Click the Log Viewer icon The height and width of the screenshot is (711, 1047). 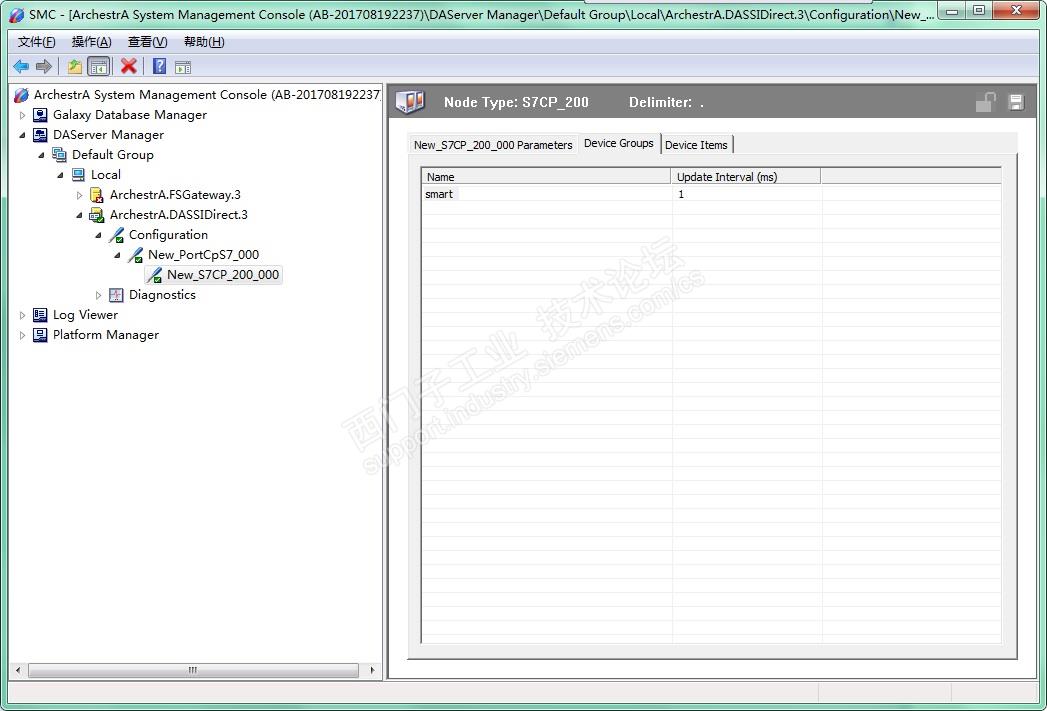click(40, 315)
